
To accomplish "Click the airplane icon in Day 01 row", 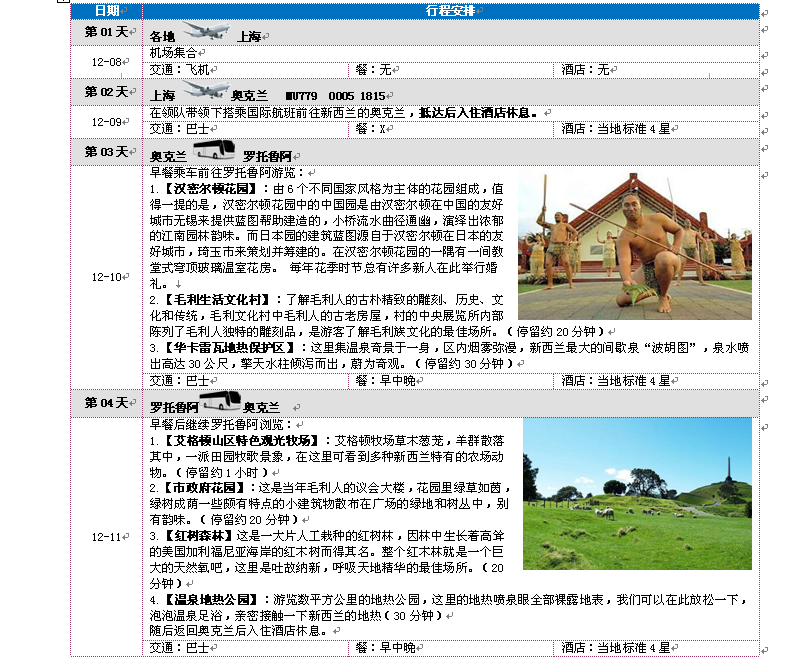I will coord(207,33).
